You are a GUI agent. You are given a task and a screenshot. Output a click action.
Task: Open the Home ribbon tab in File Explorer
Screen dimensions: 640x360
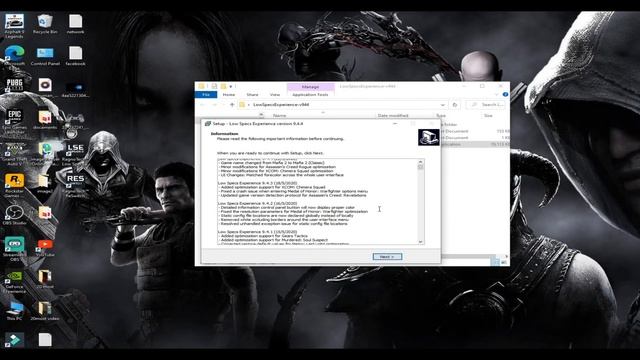tap(229, 95)
